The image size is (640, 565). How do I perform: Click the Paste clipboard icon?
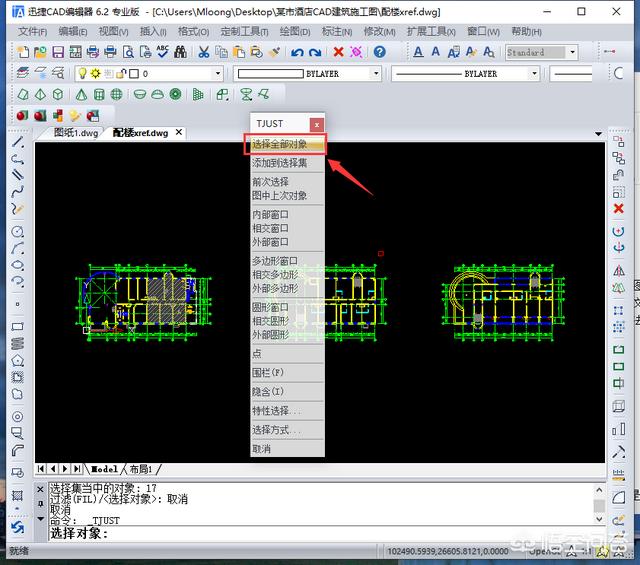pyautogui.click(x=239, y=52)
